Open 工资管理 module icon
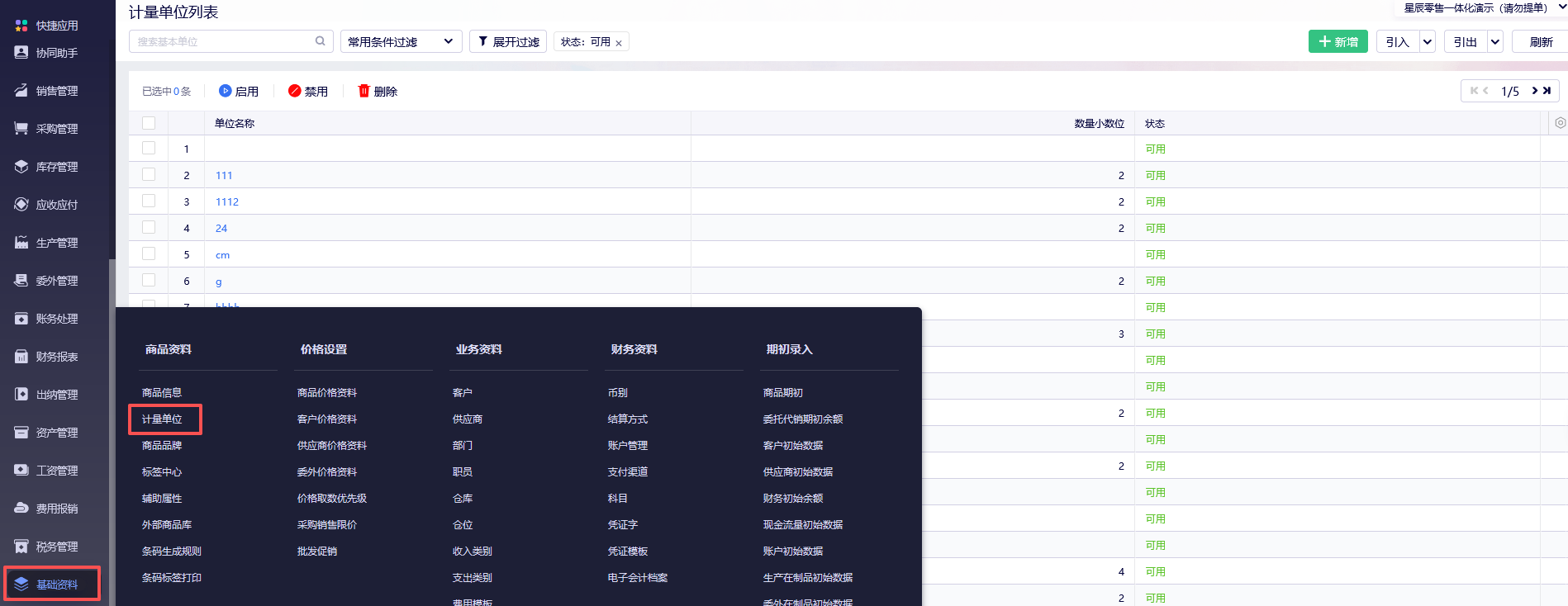The height and width of the screenshot is (606, 1568). point(21,470)
